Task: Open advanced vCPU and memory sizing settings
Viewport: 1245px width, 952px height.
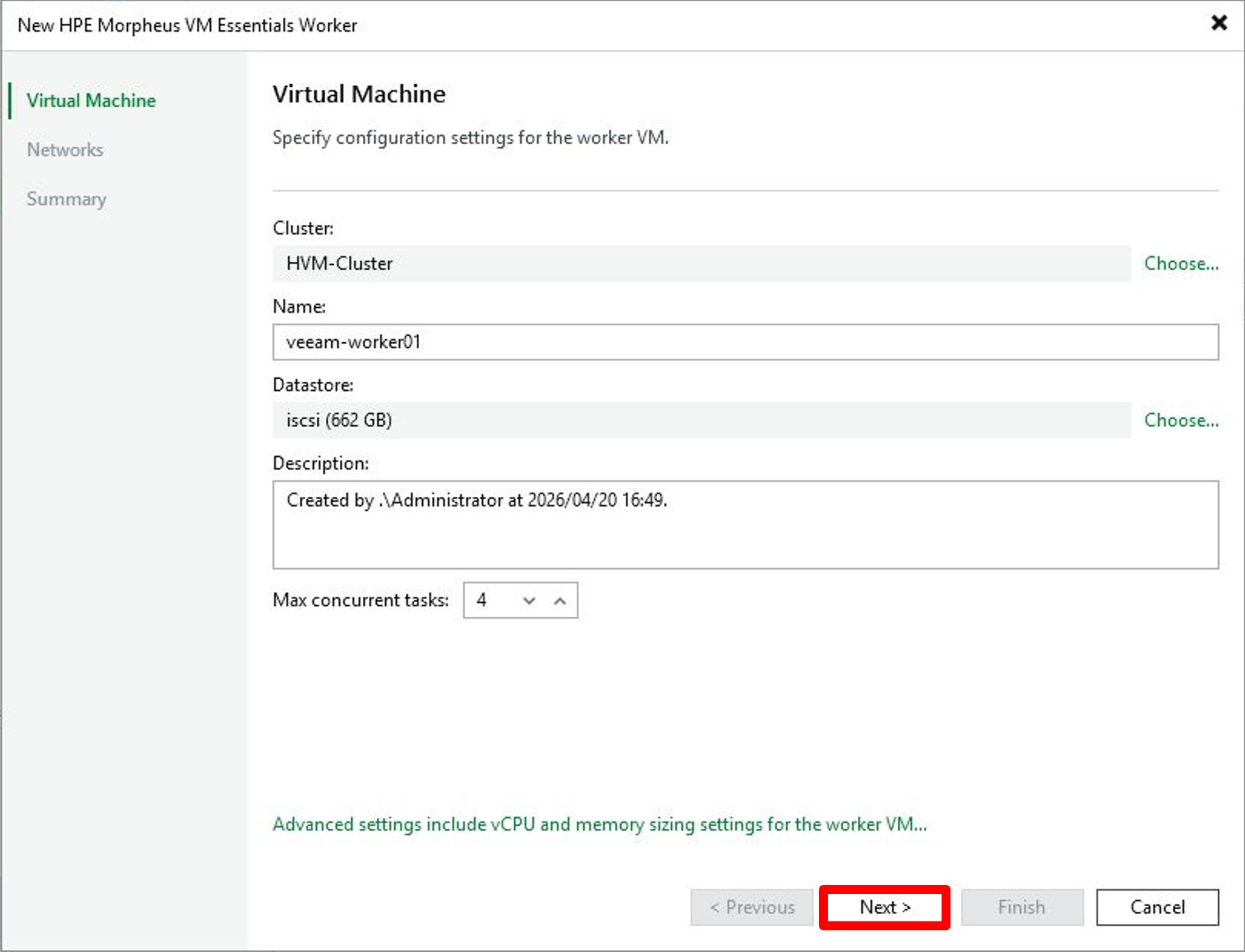Action: pos(600,824)
